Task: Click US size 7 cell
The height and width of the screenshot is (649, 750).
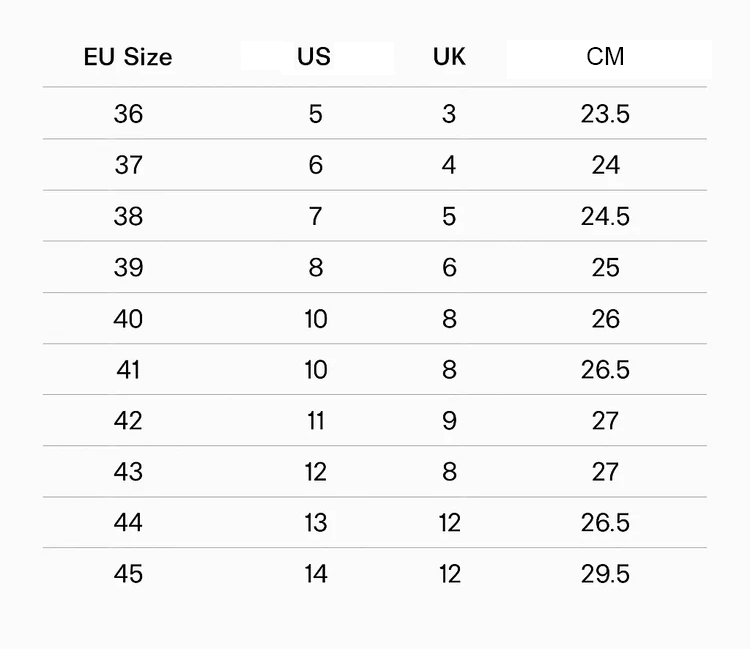Action: [x=315, y=216]
